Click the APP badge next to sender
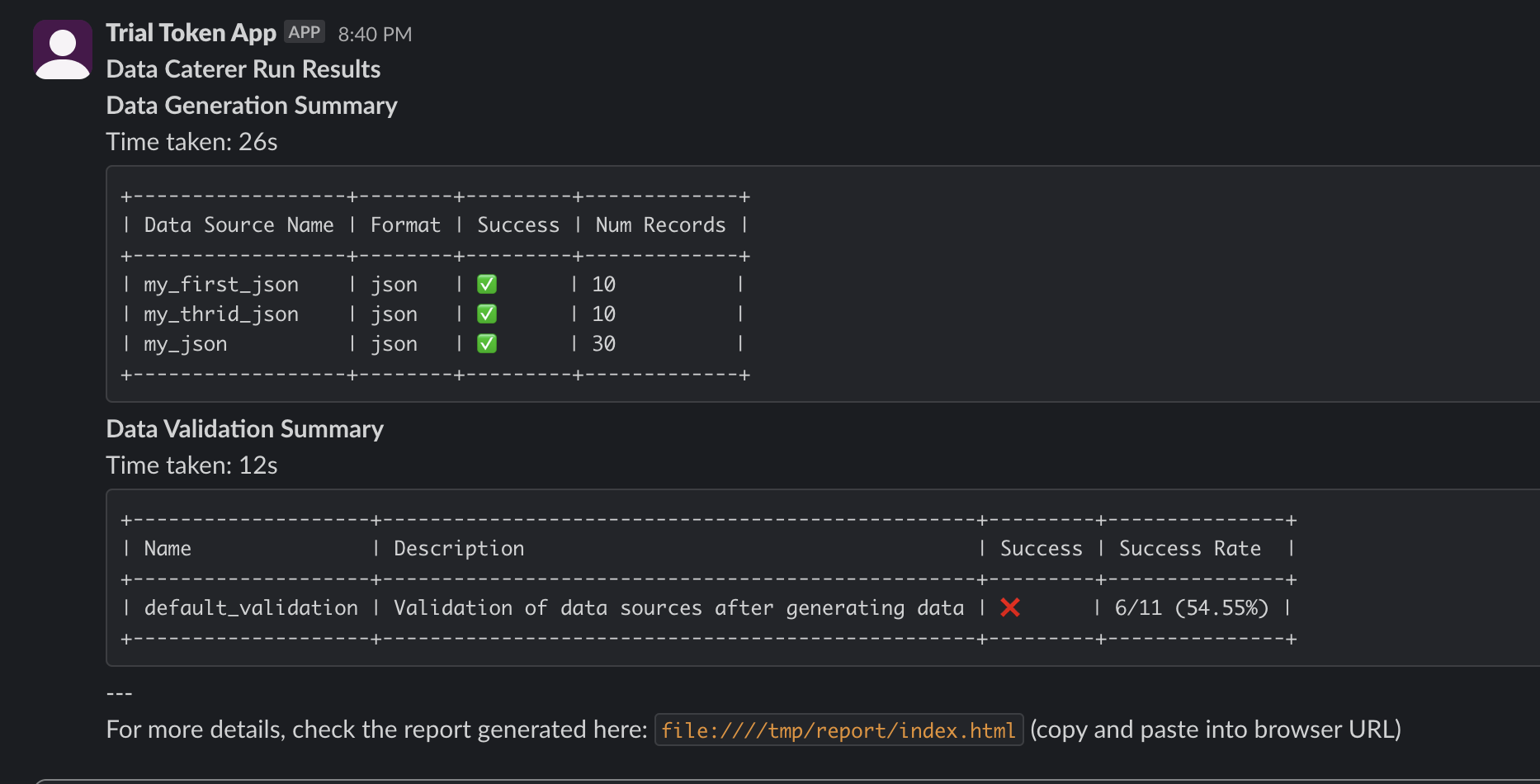The height and width of the screenshot is (784, 1540). tap(304, 32)
